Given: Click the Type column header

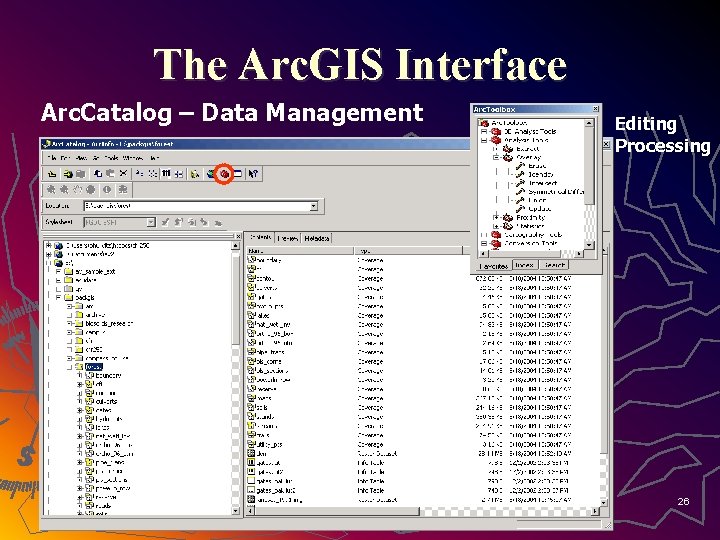Looking at the screenshot, I should tap(409, 251).
